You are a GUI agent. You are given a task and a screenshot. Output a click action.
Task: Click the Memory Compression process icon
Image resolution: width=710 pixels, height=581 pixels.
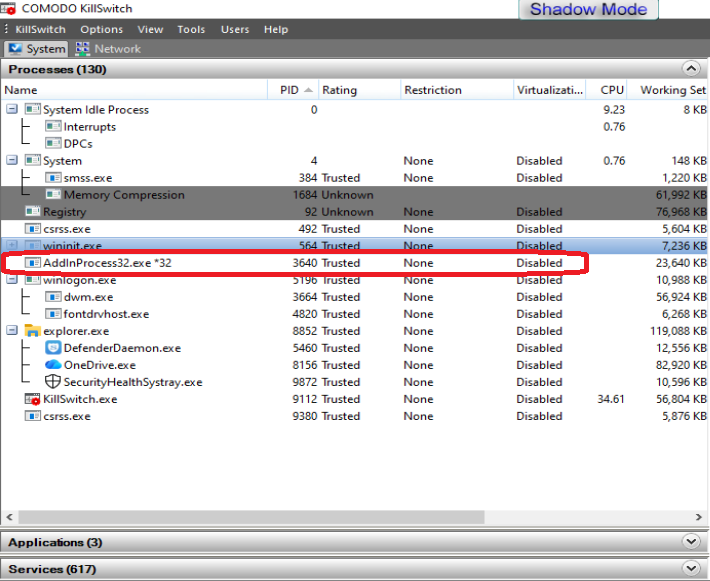(53, 195)
